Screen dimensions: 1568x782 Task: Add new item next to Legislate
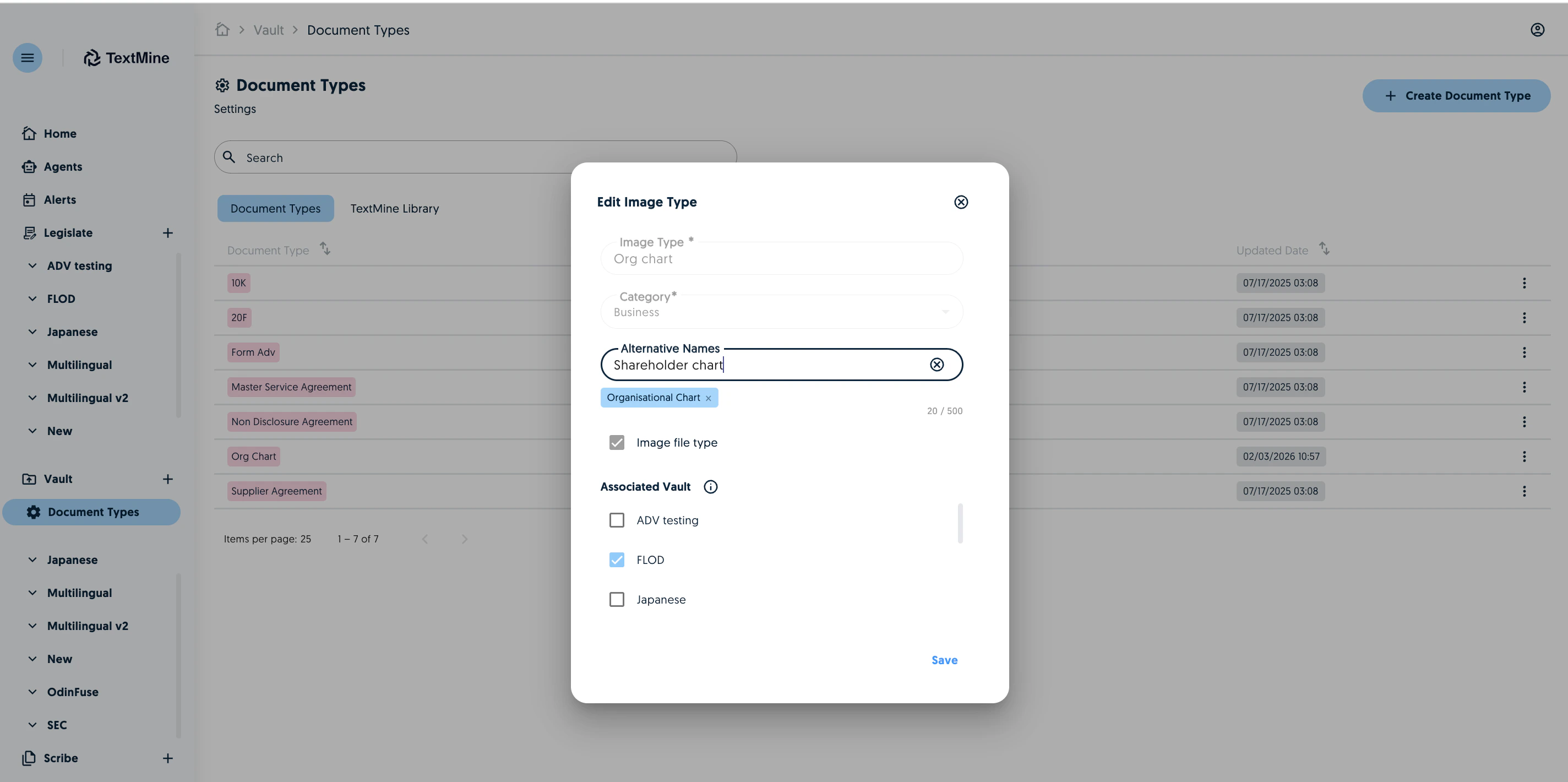pos(167,232)
